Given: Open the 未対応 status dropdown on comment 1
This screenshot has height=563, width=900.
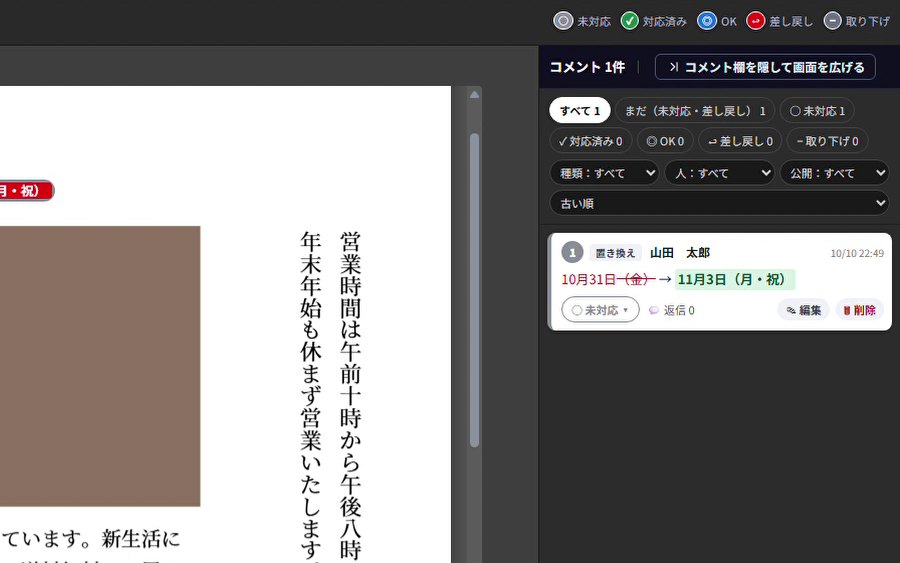Looking at the screenshot, I should [x=600, y=310].
